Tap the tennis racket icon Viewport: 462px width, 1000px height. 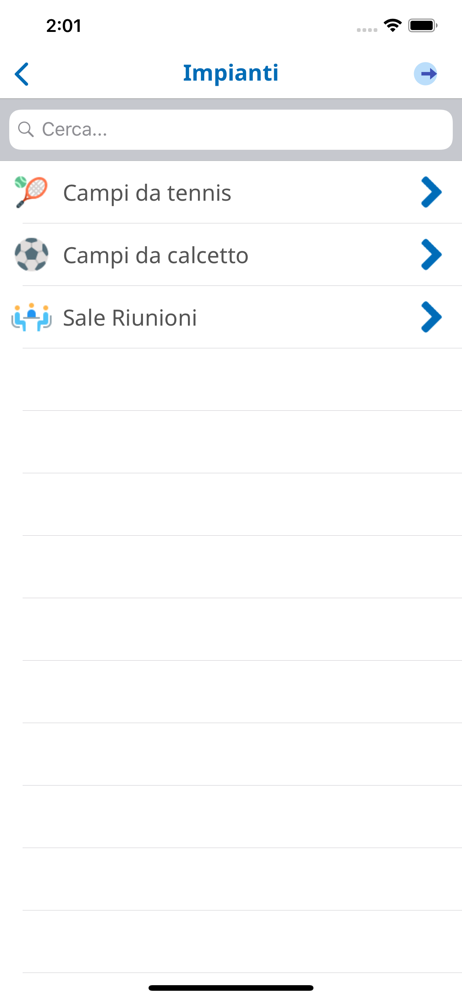point(31,192)
